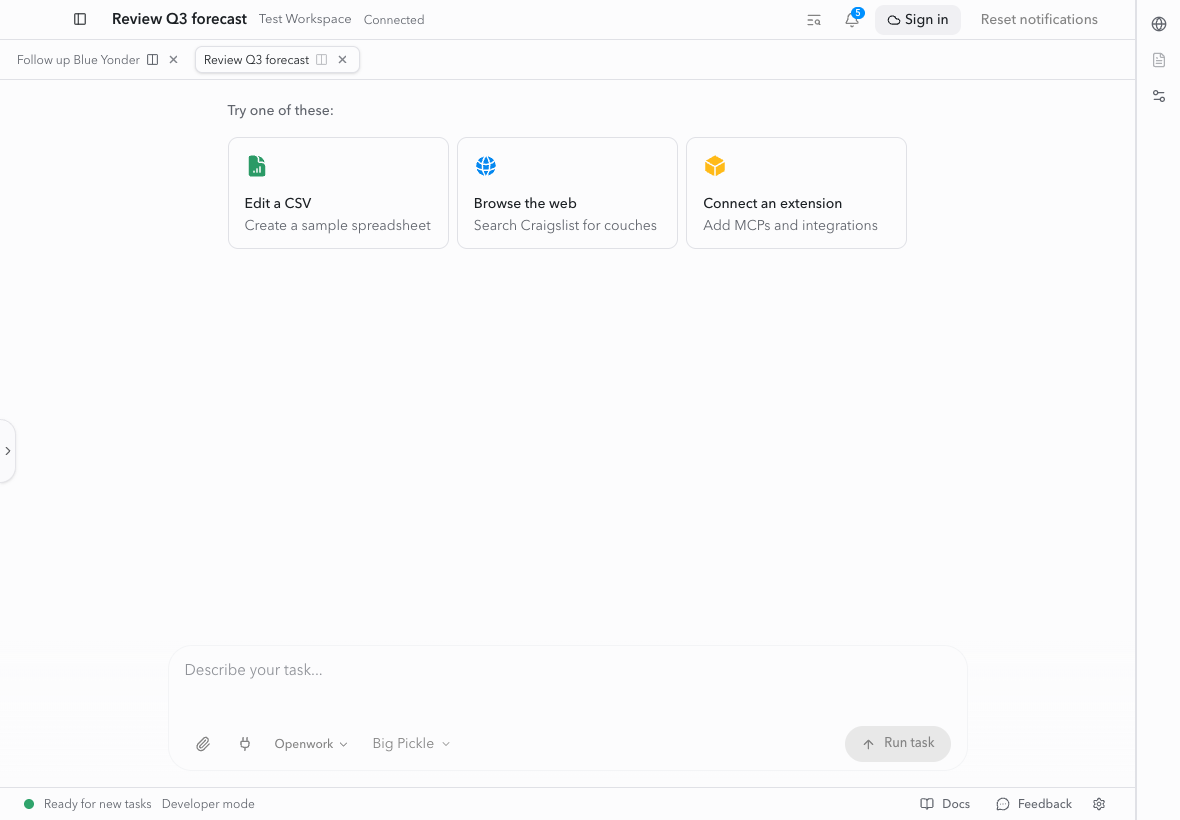Viewport: 1180px width, 820px height.
Task: Click the Connected status text
Action: [394, 20]
